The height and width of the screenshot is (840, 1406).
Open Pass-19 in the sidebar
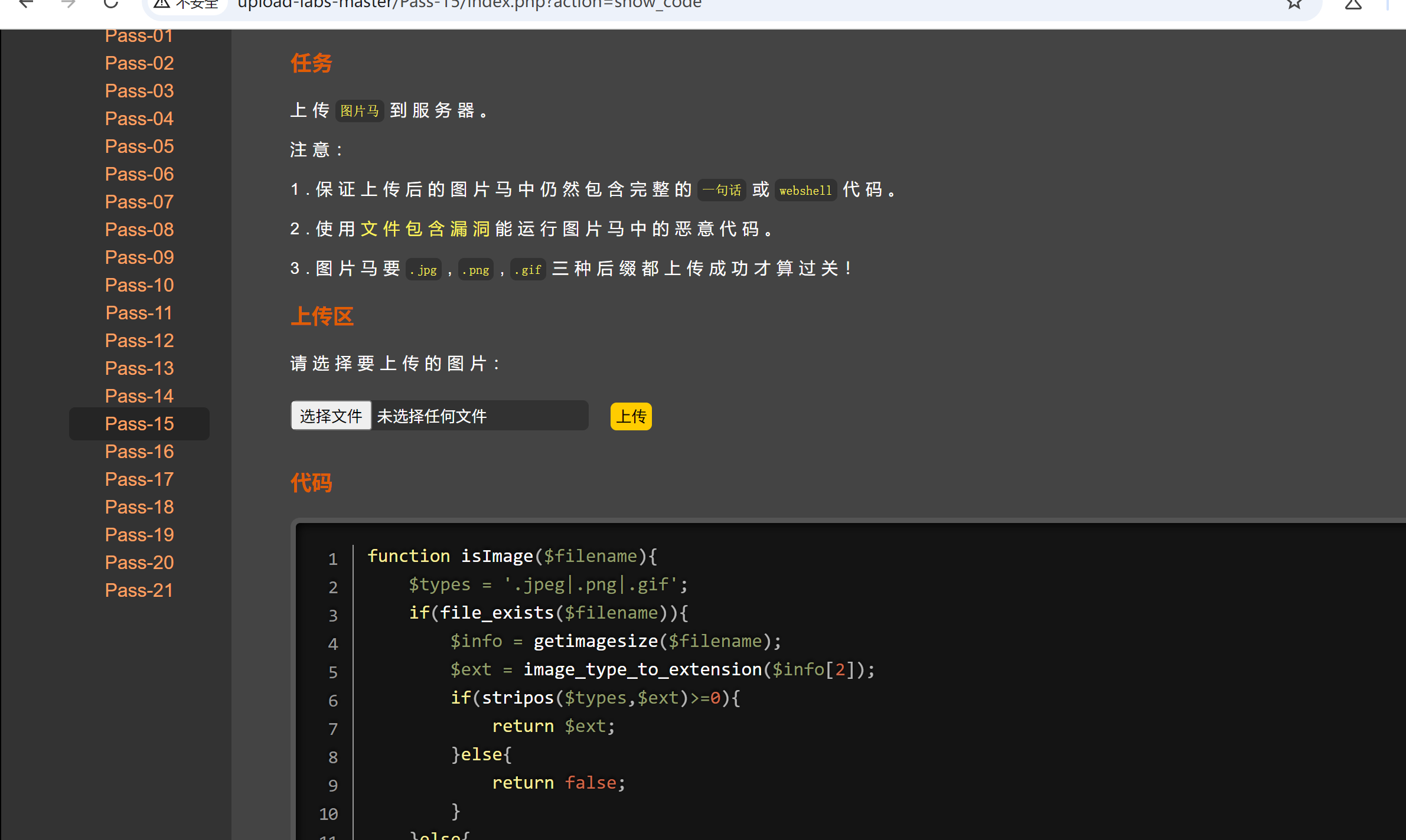139,535
